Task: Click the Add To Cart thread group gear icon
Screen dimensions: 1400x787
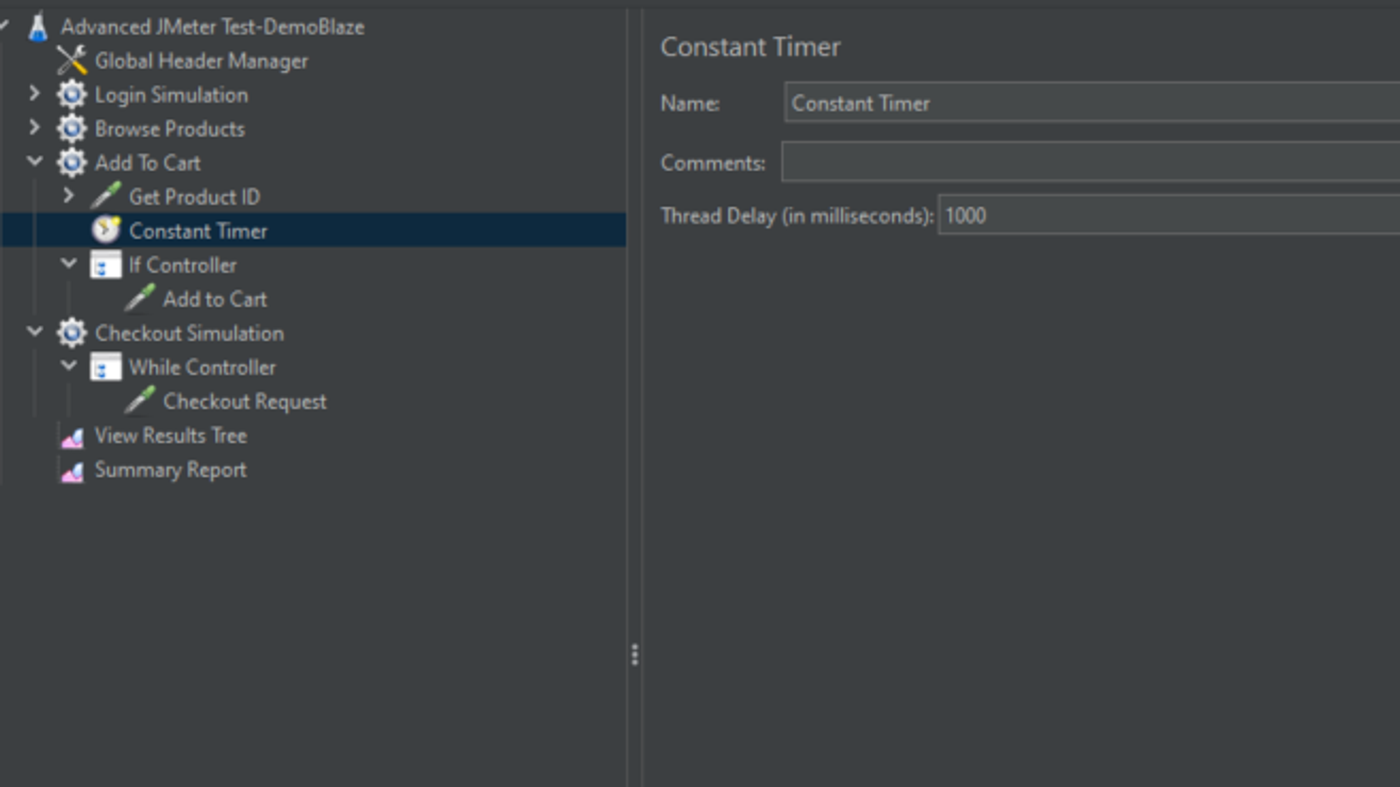Action: click(x=72, y=163)
